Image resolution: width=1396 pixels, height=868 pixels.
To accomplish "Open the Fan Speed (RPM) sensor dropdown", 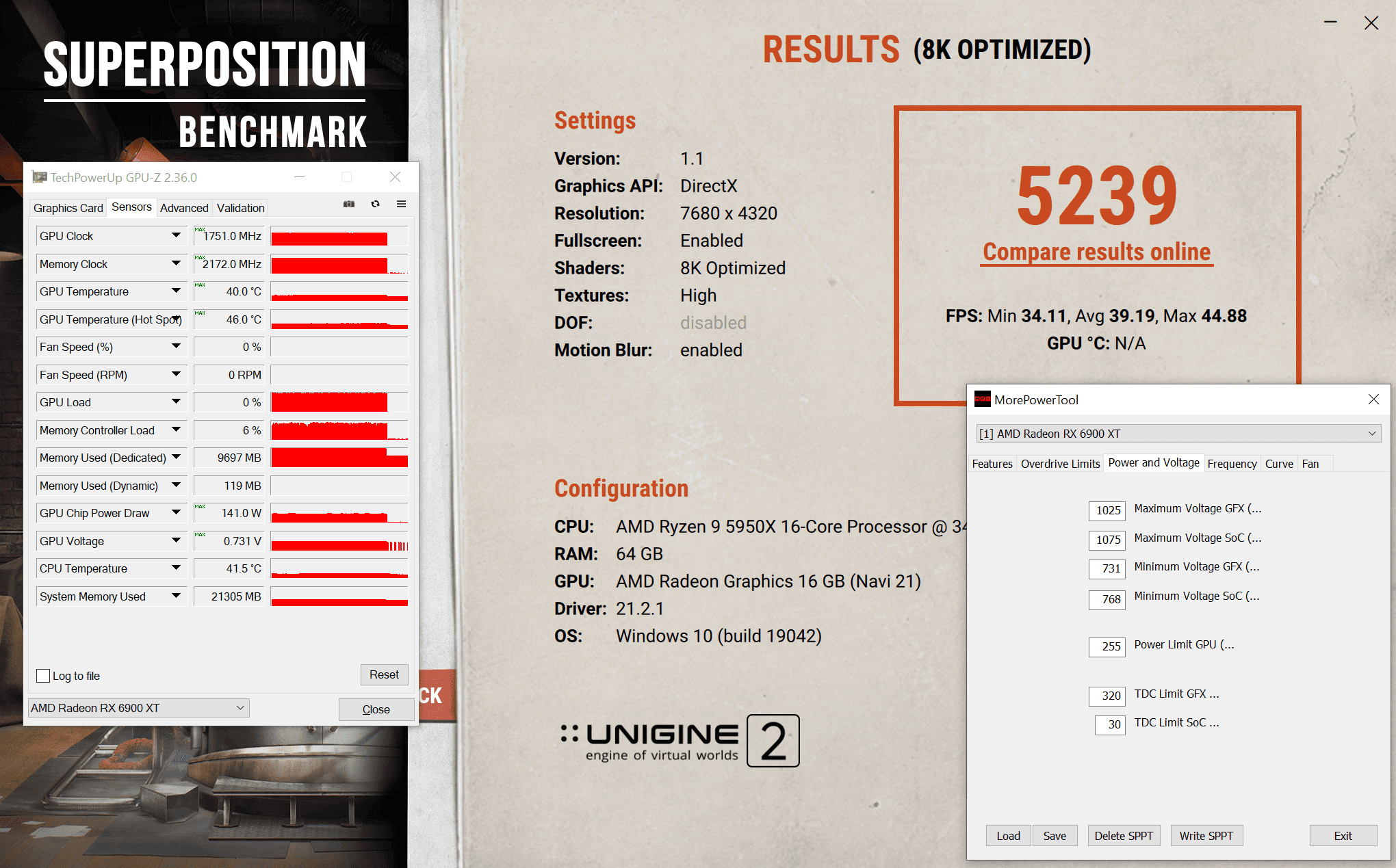I will [176, 375].
